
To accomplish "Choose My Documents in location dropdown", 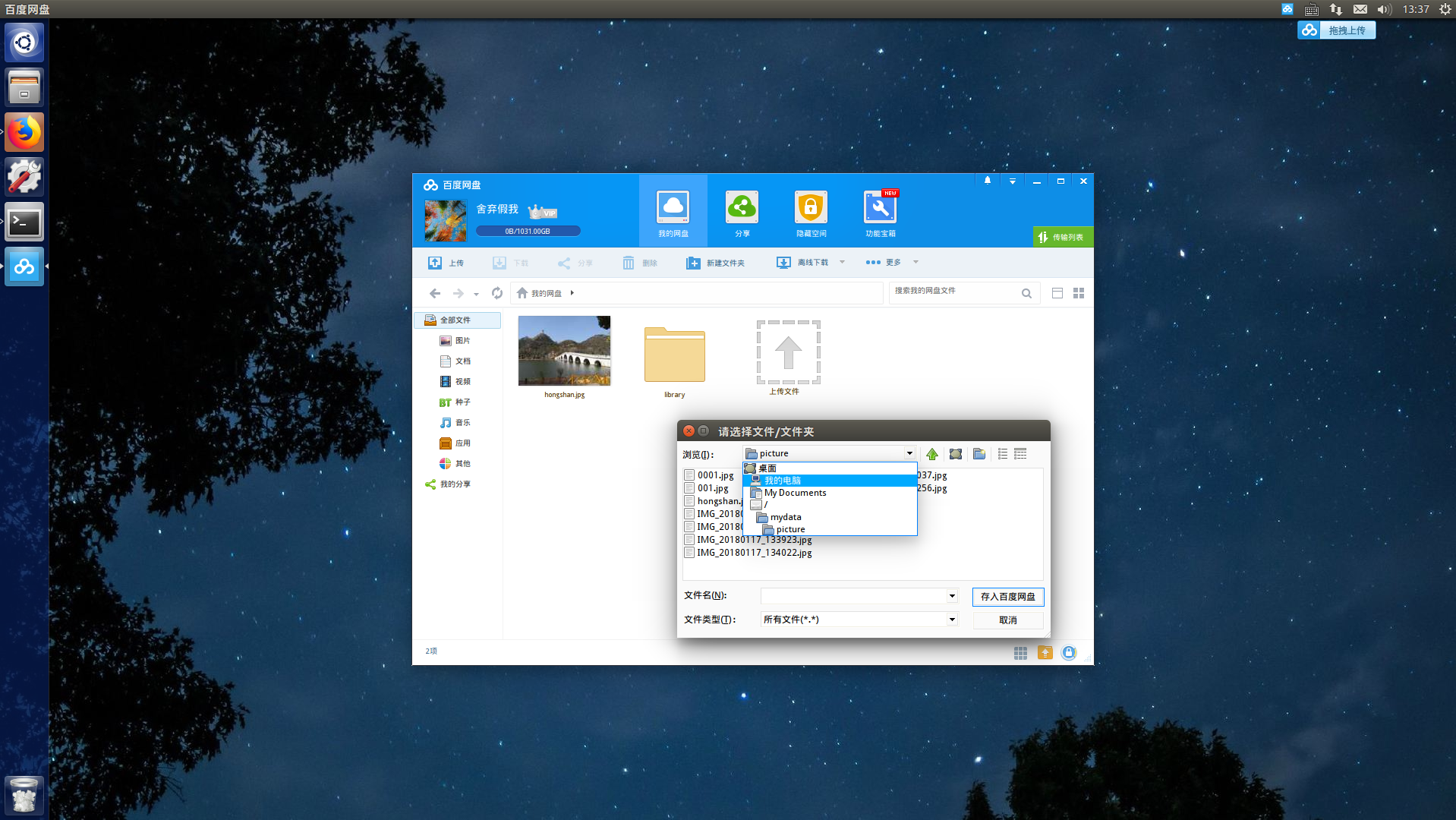I will click(x=830, y=493).
